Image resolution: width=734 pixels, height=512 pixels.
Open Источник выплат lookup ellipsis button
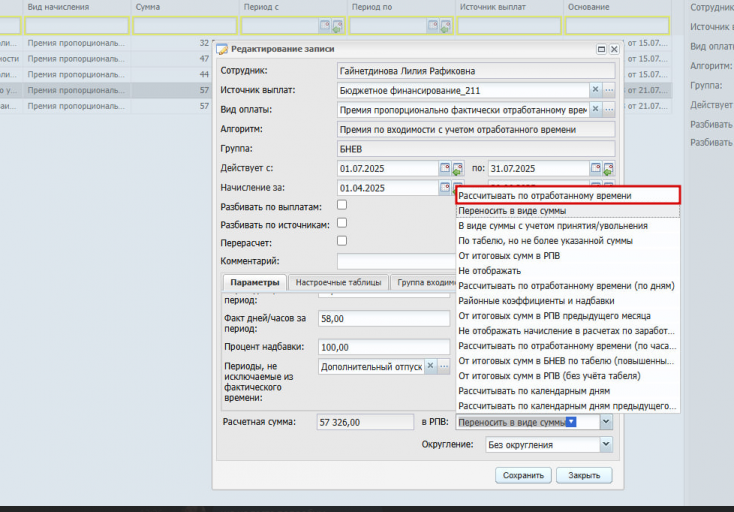point(609,90)
